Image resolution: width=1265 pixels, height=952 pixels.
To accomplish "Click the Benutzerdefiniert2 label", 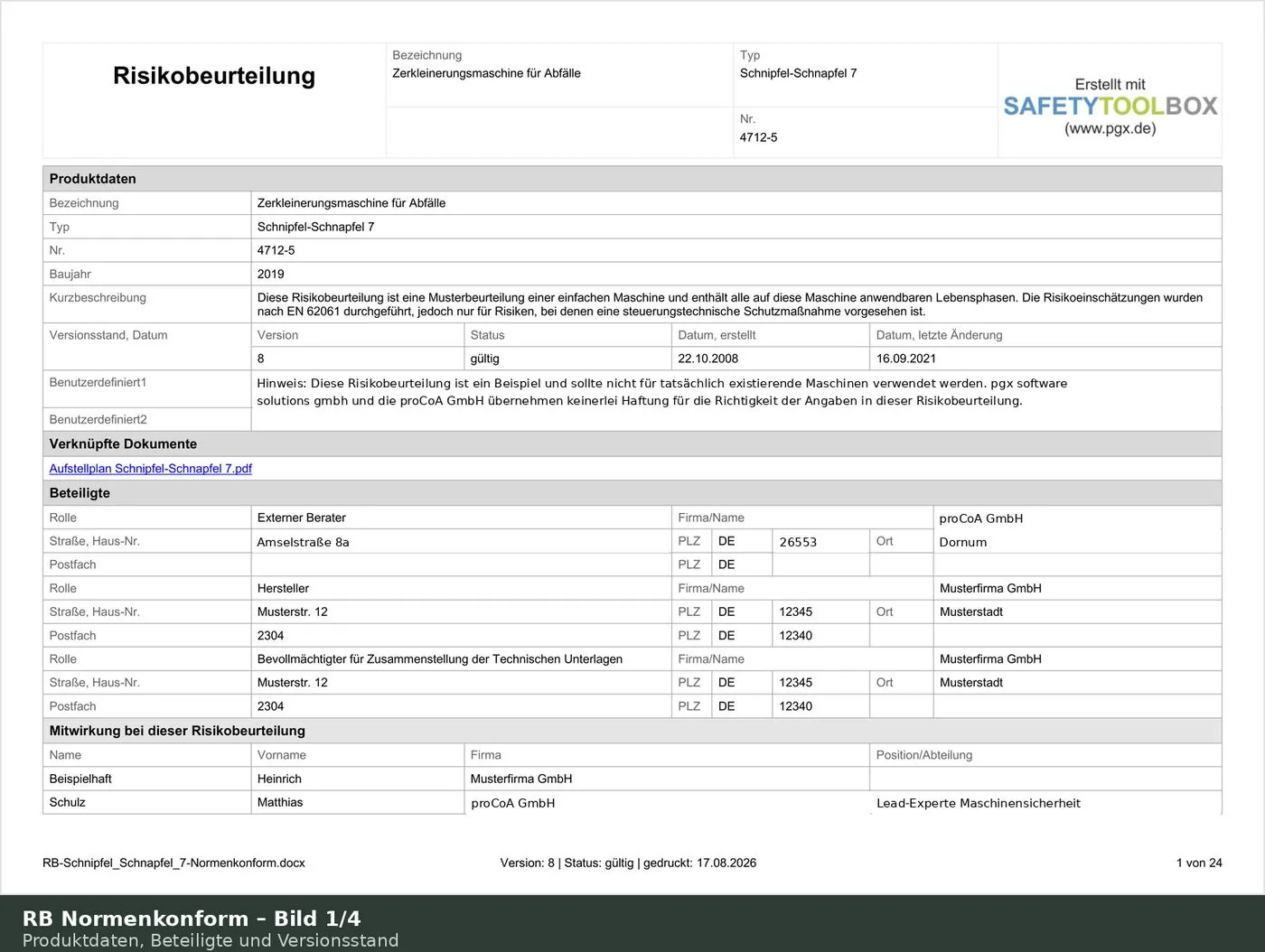I will [x=98, y=420].
